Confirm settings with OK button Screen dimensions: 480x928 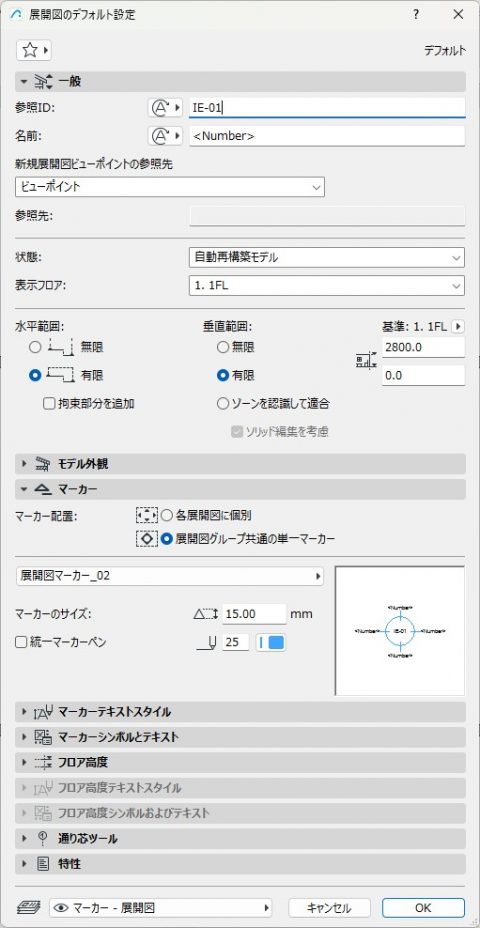pos(423,908)
